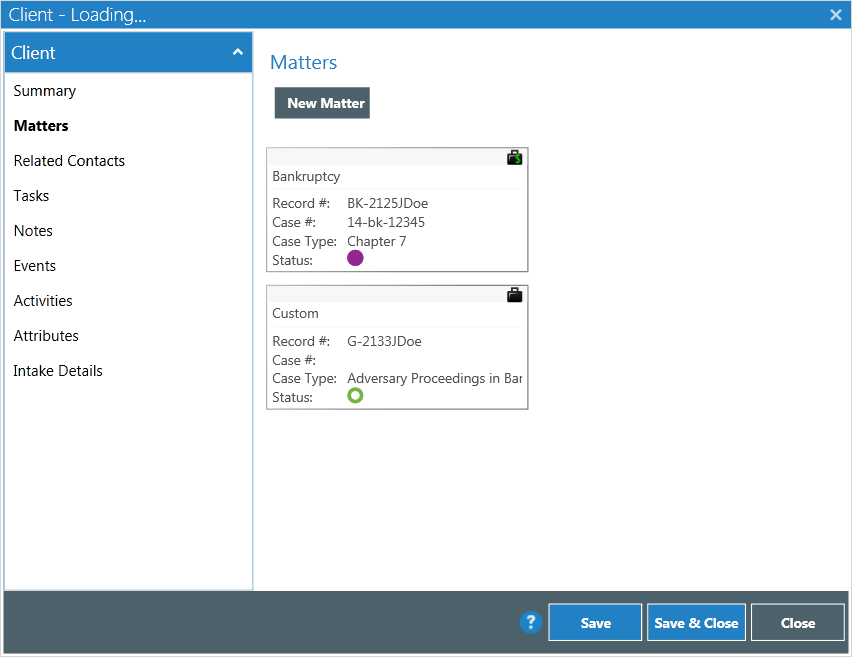Save the client record
Screen dimensions: 852x657
(594, 622)
